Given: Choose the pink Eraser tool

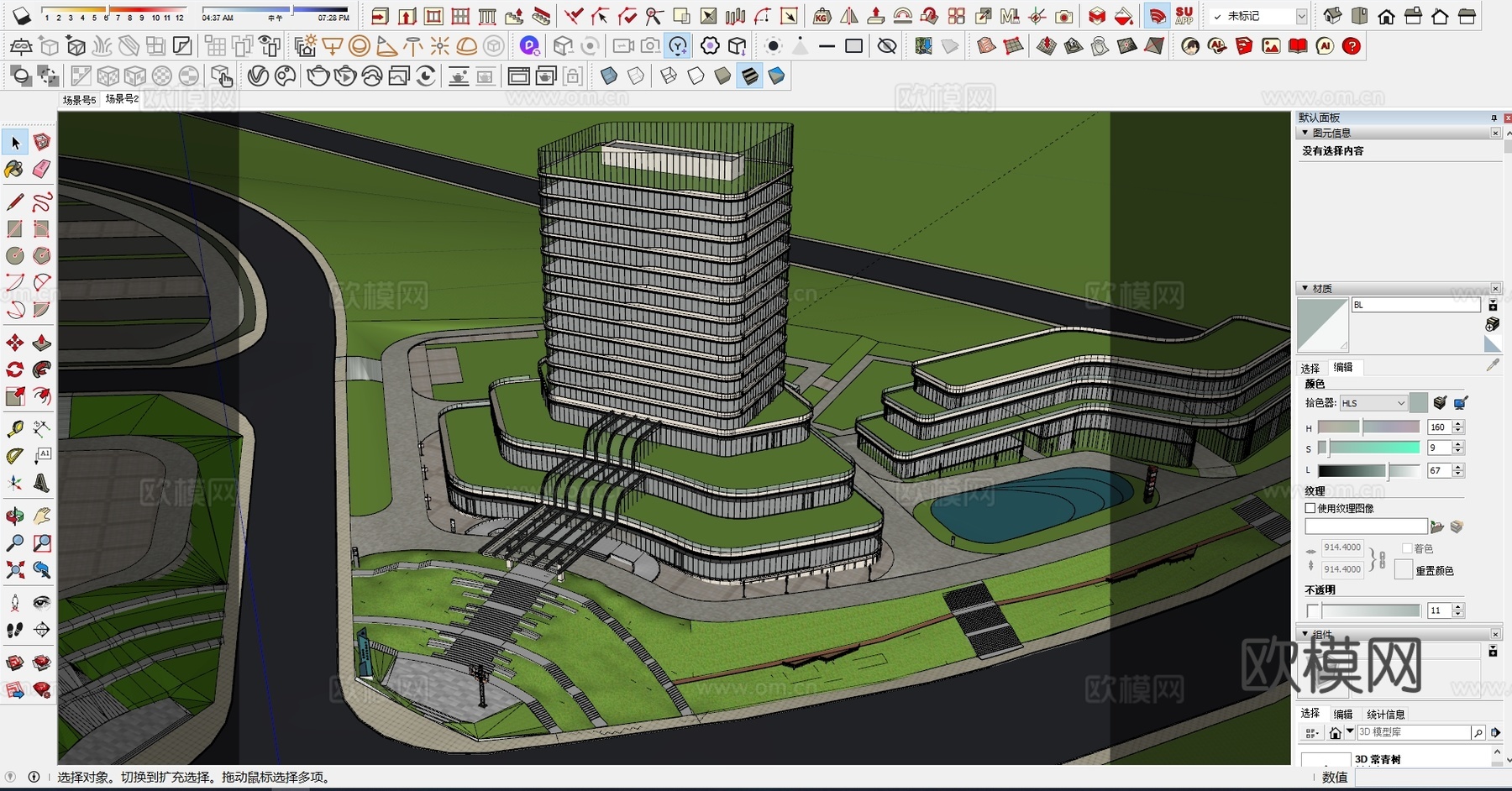Looking at the screenshot, I should click(42, 170).
